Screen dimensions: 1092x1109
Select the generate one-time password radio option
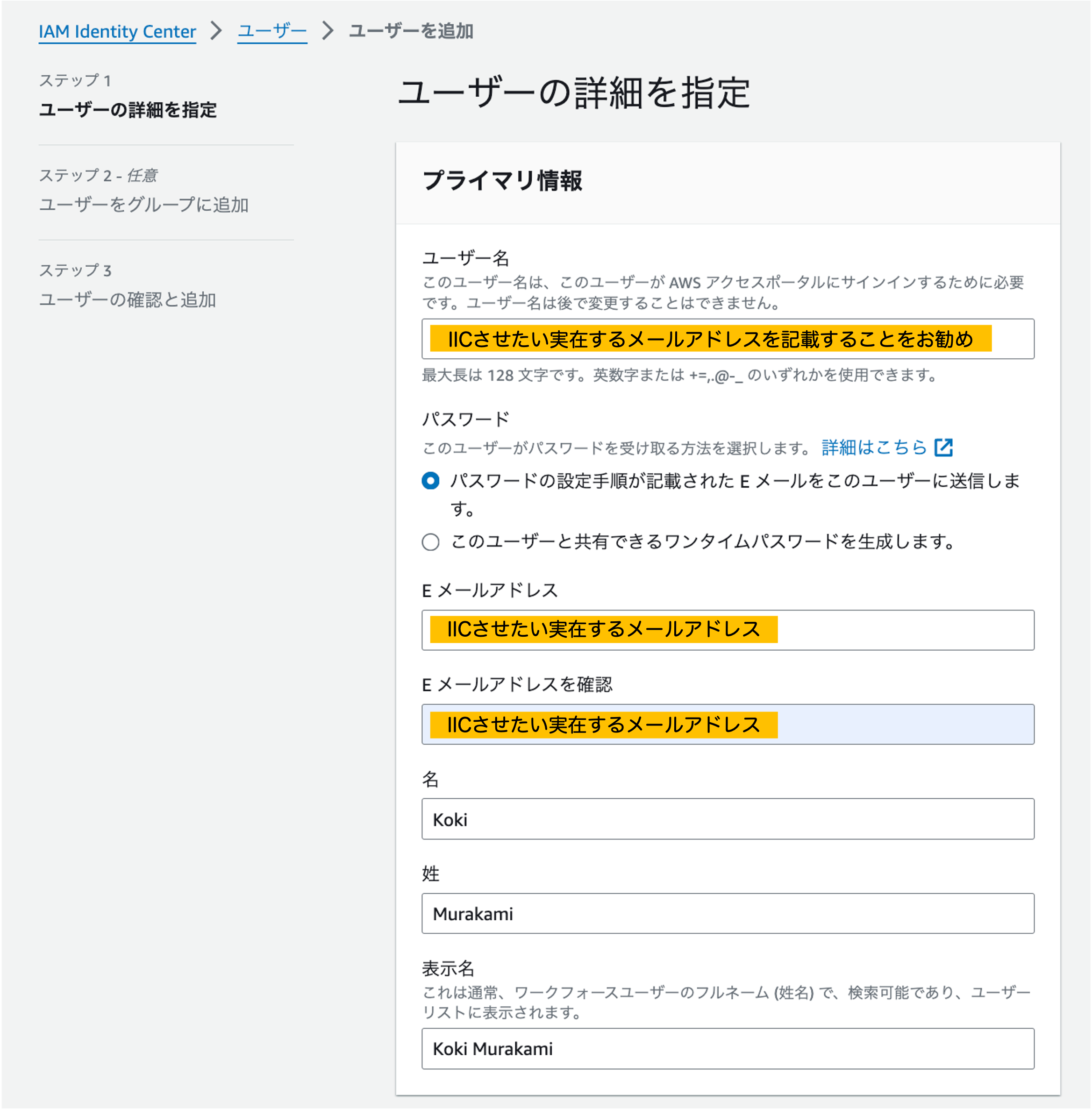(x=431, y=542)
